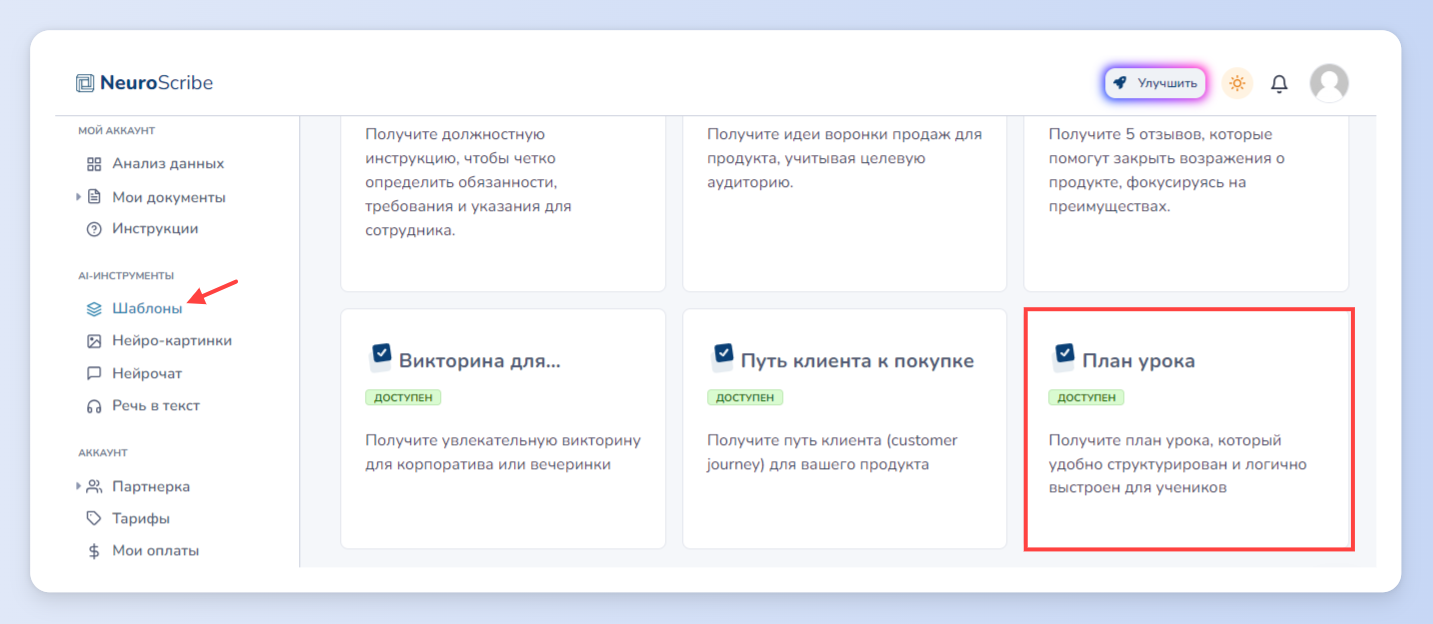The width and height of the screenshot is (1433, 624).
Task: Click ДОСТУПЕН badge on Викторина card
Action: tap(403, 398)
